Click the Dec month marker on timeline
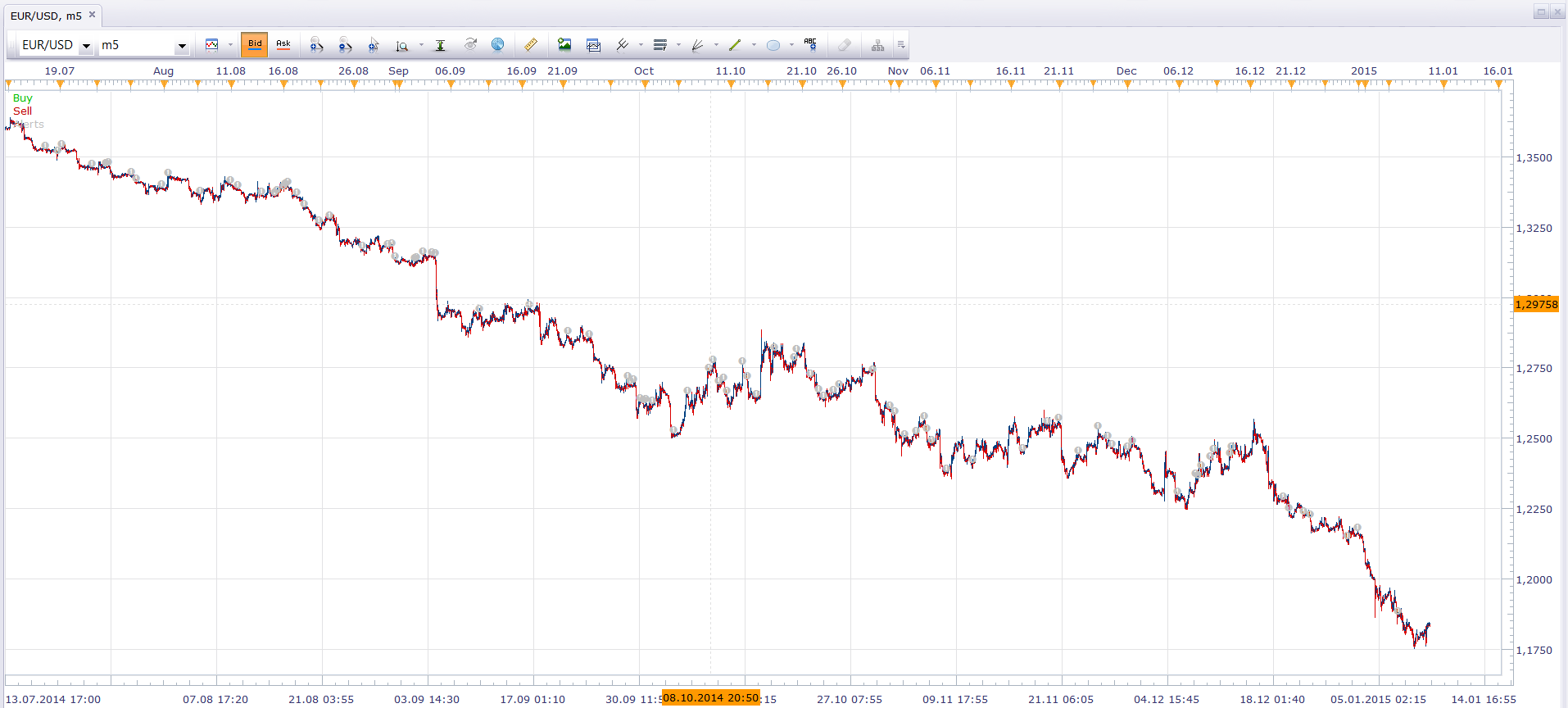 [1126, 70]
